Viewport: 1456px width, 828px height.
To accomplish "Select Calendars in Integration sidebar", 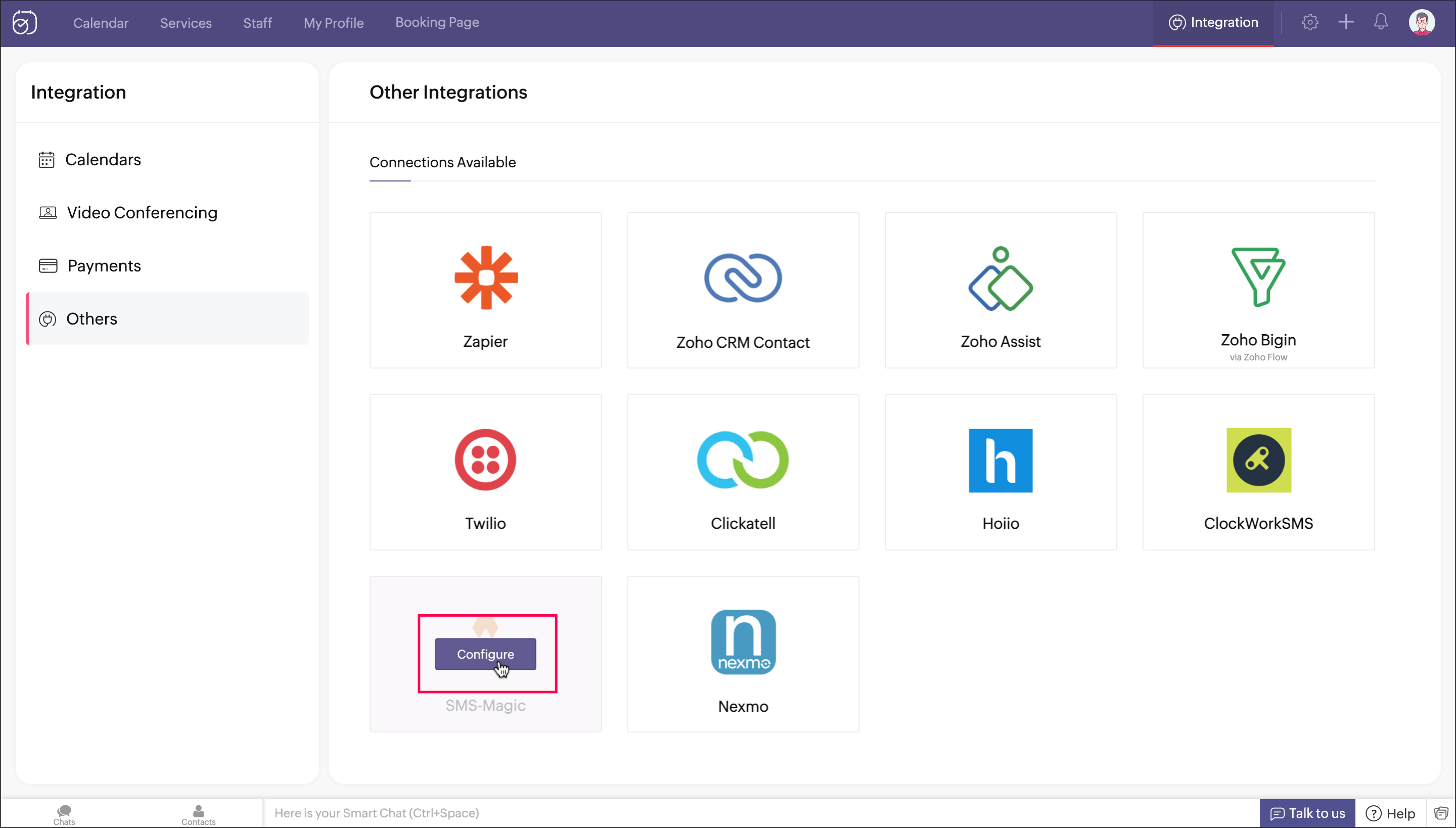I will [167, 160].
